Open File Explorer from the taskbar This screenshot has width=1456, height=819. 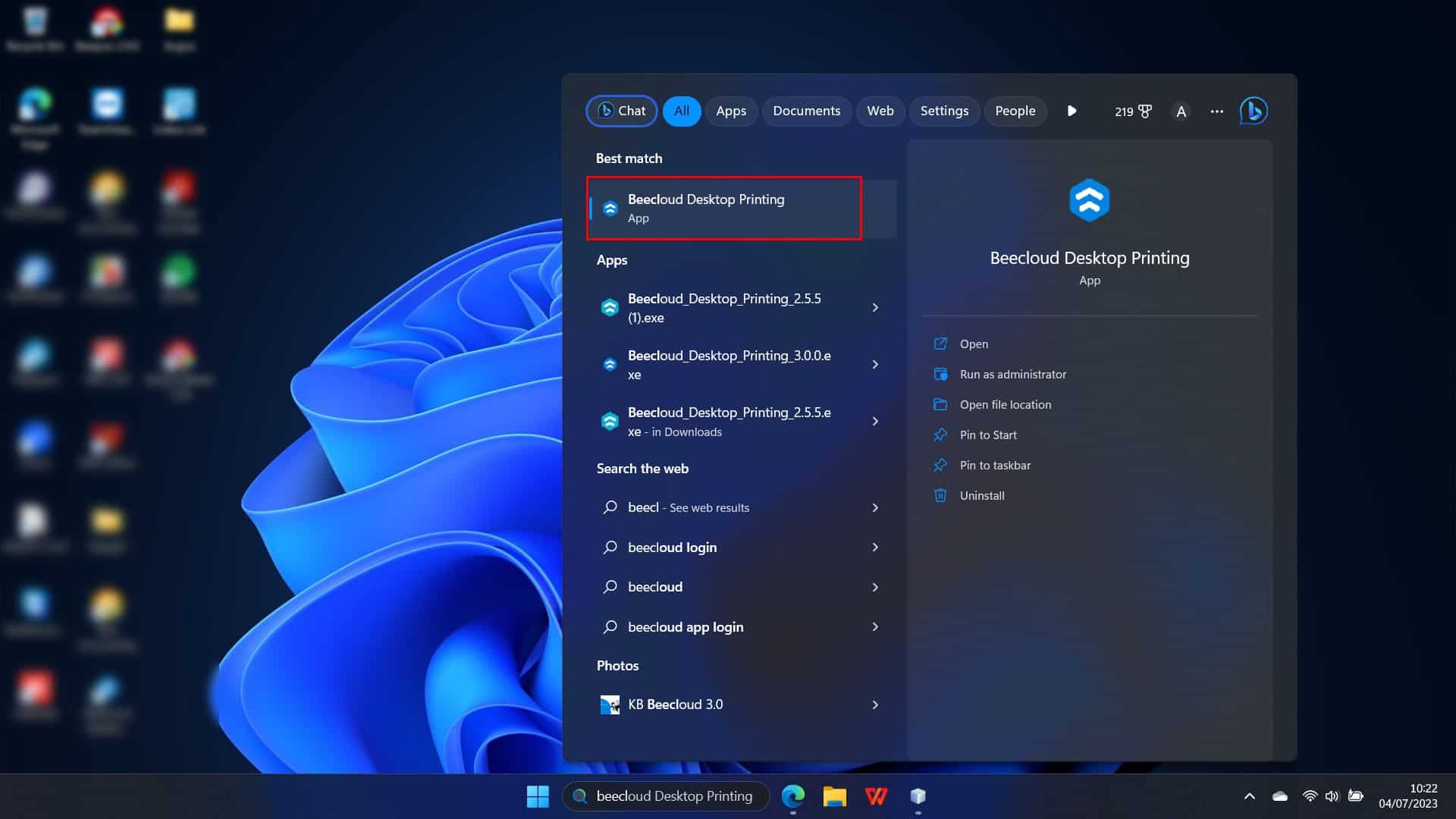tap(834, 796)
